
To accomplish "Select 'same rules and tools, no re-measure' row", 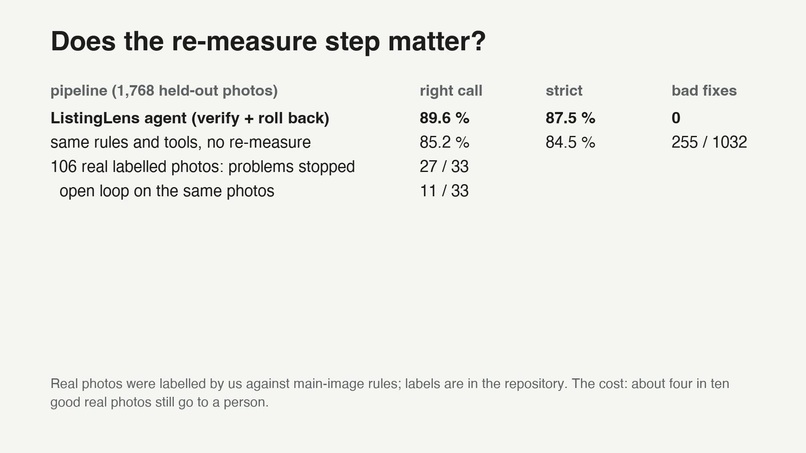I will (180, 142).
